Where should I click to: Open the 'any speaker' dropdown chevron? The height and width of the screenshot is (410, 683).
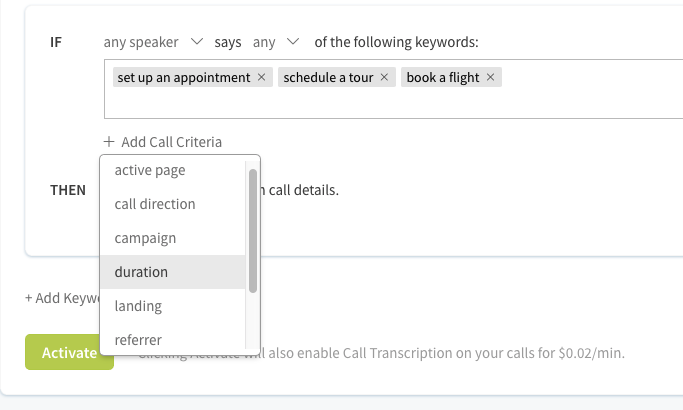197,42
